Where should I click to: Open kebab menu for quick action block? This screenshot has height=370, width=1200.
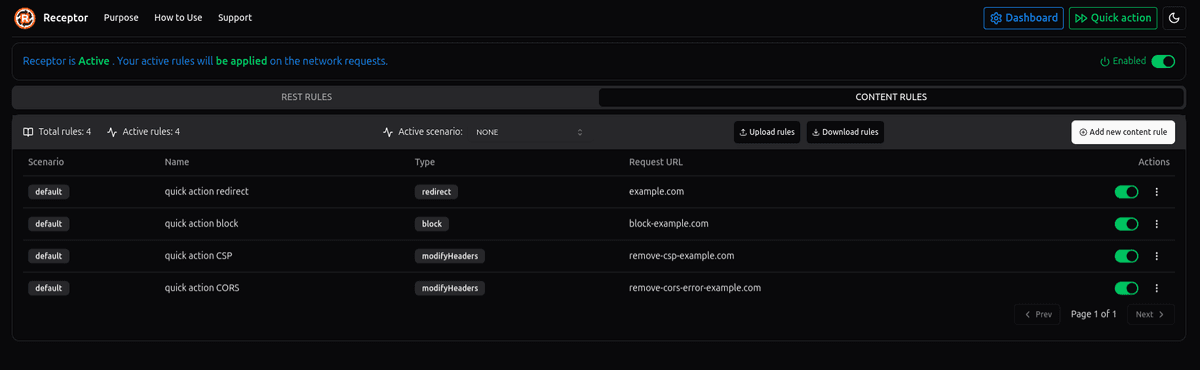pos(1156,224)
